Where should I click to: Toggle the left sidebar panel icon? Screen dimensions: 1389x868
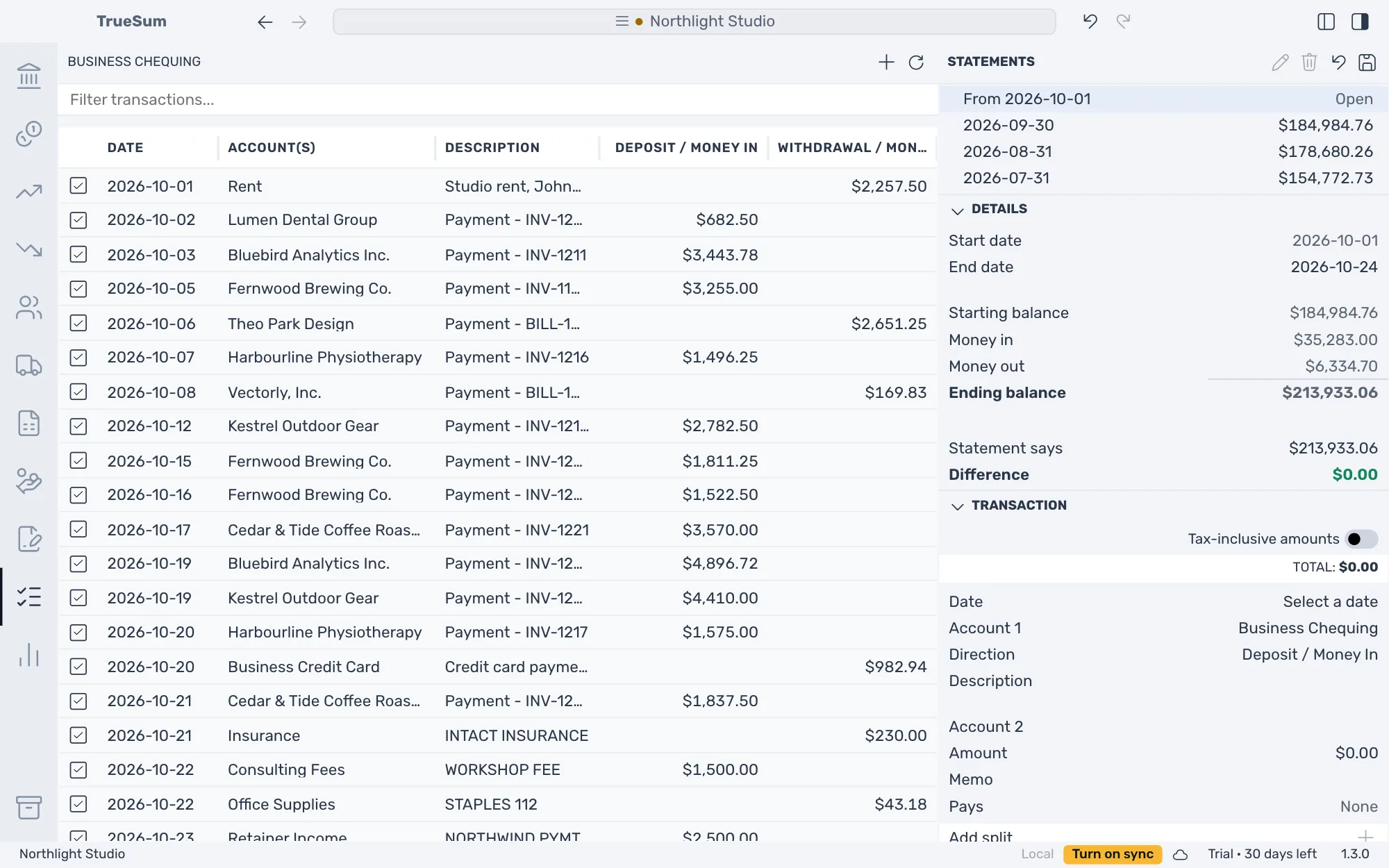tap(1326, 22)
